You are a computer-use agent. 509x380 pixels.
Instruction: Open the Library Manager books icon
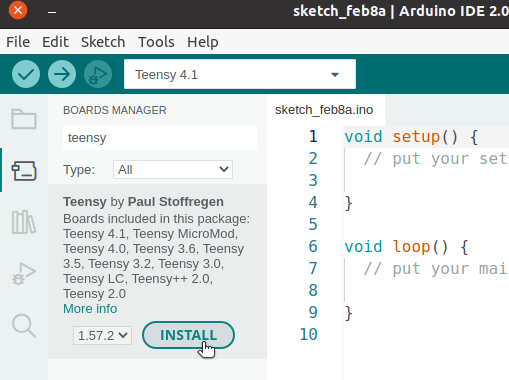(24, 222)
